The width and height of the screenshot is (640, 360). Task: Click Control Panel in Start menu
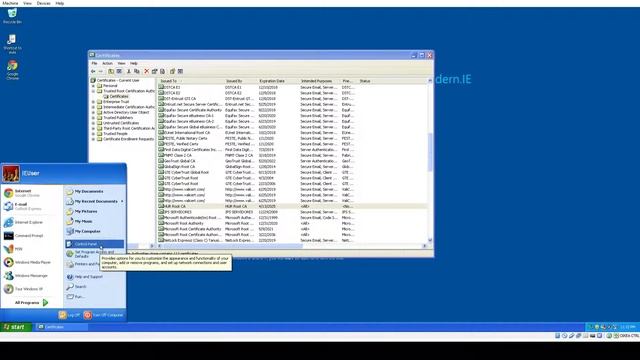[x=94, y=244]
